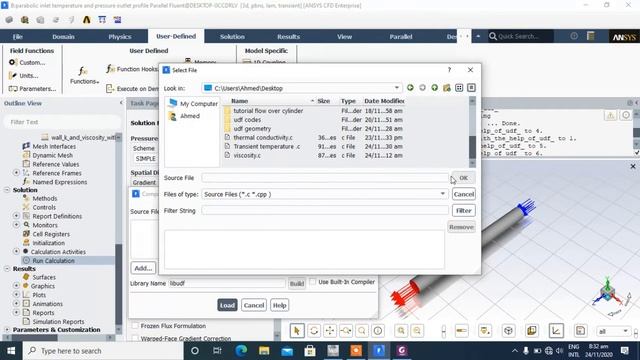Click Cancel in Select File dialog

(x=464, y=194)
